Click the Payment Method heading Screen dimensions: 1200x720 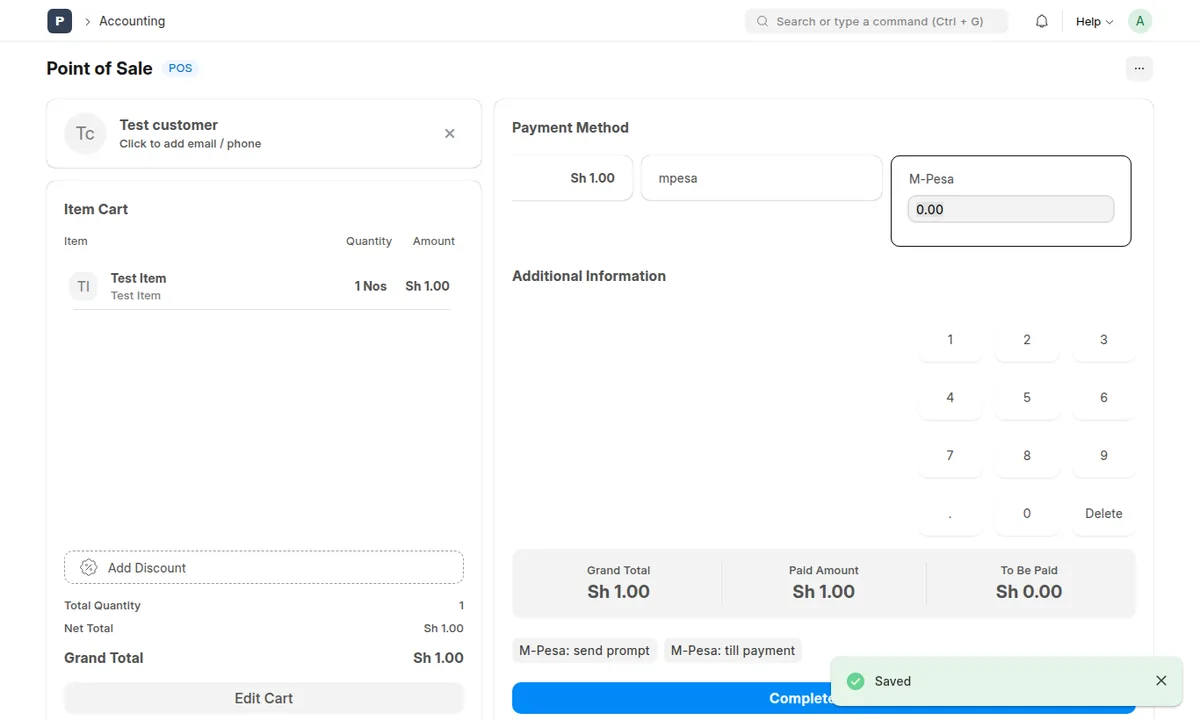[570, 128]
